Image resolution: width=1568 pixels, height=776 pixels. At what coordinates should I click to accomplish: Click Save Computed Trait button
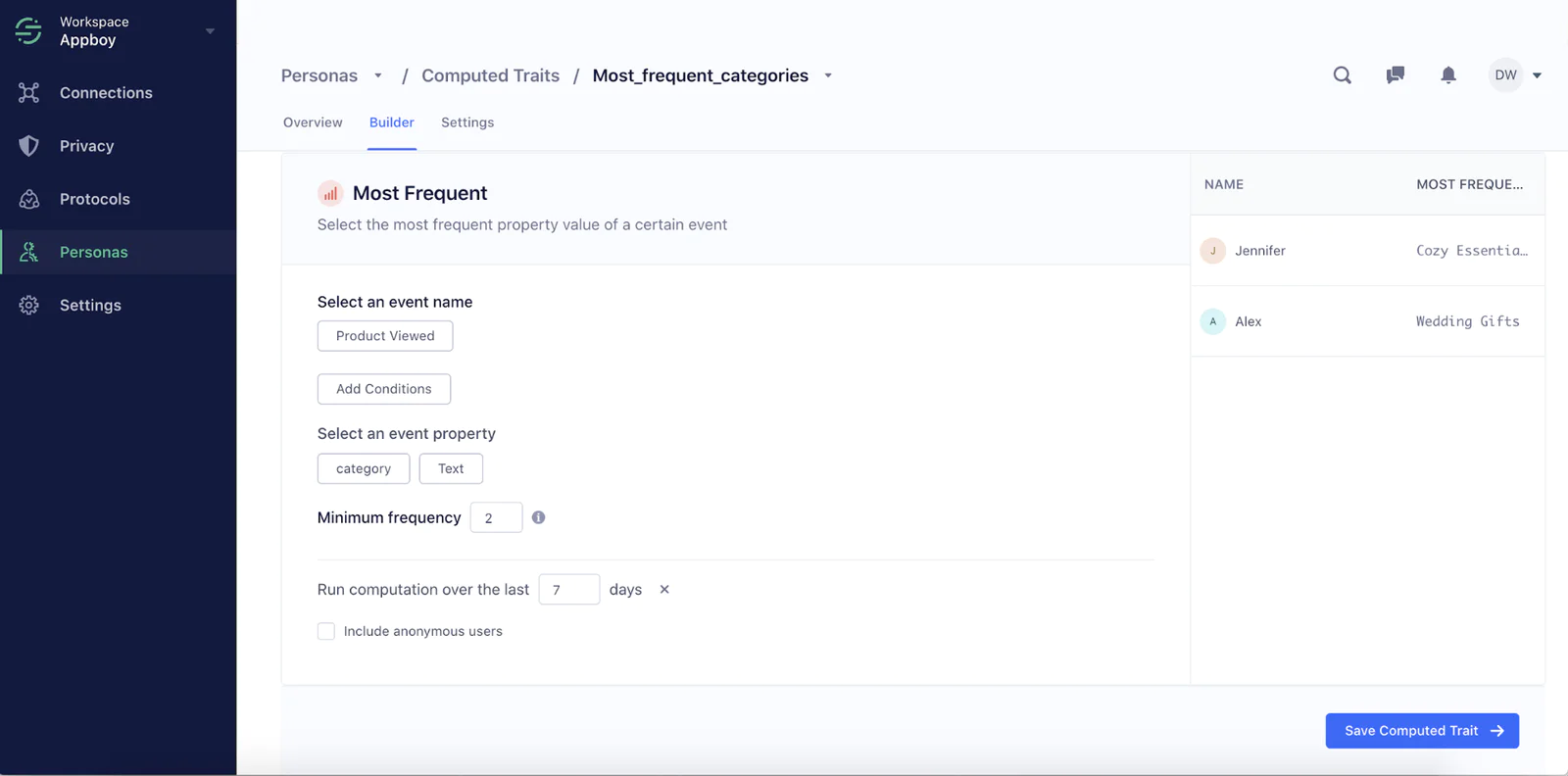click(1421, 731)
